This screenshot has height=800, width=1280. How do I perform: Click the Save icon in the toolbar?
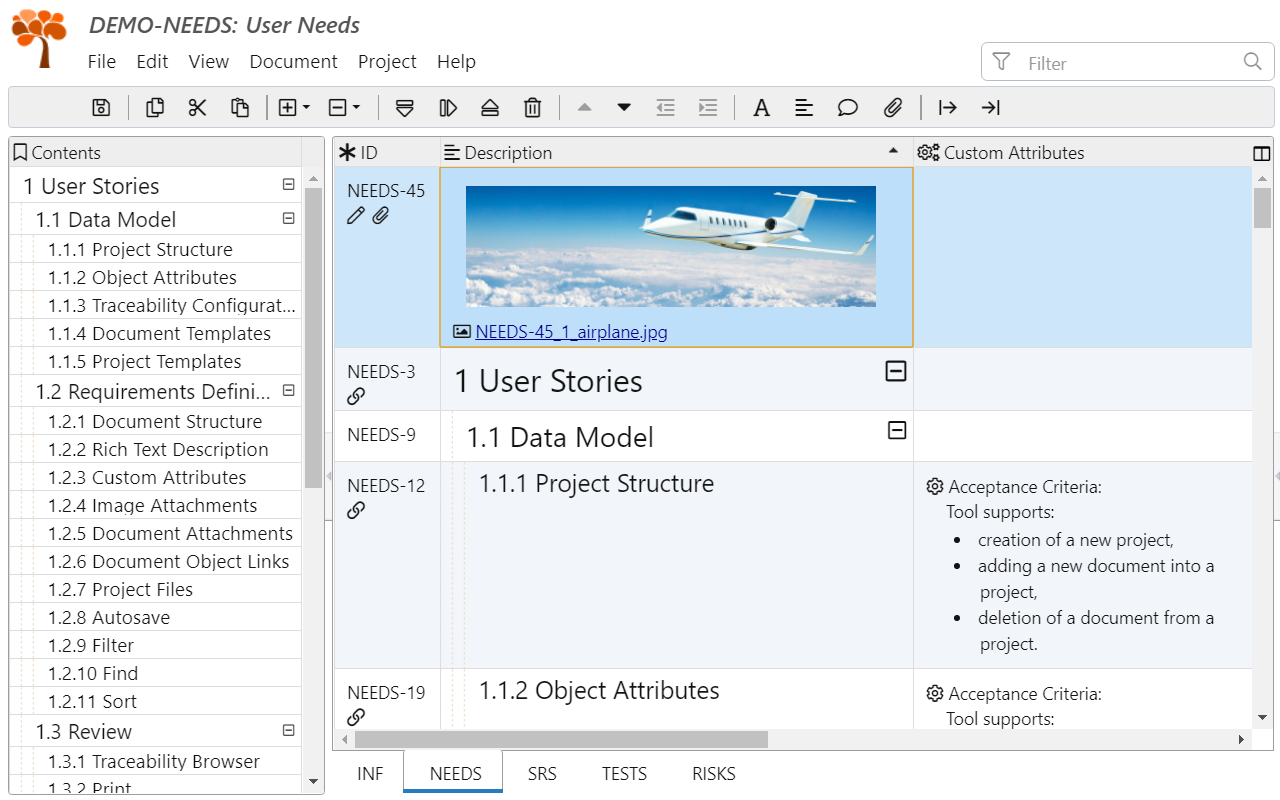[x=101, y=108]
